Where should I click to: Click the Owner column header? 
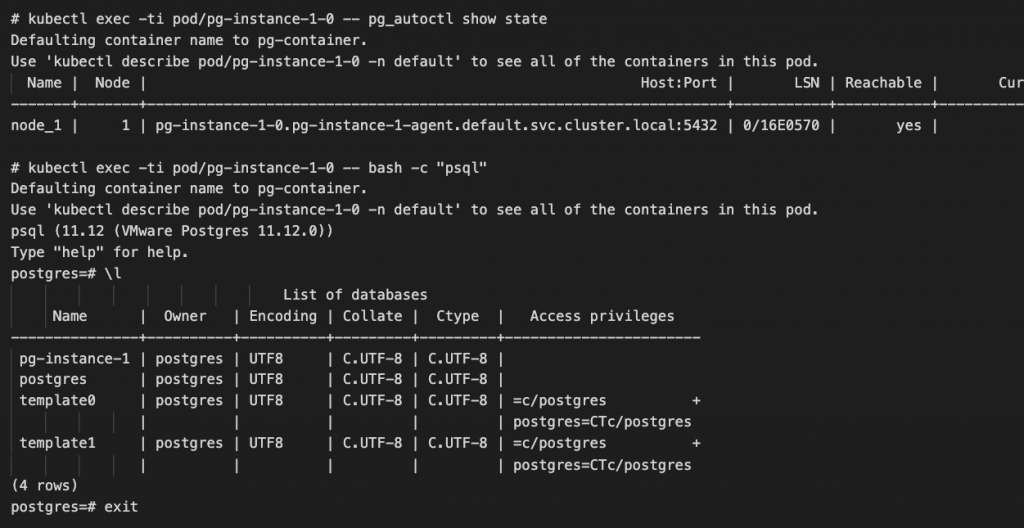pyautogui.click(x=185, y=316)
